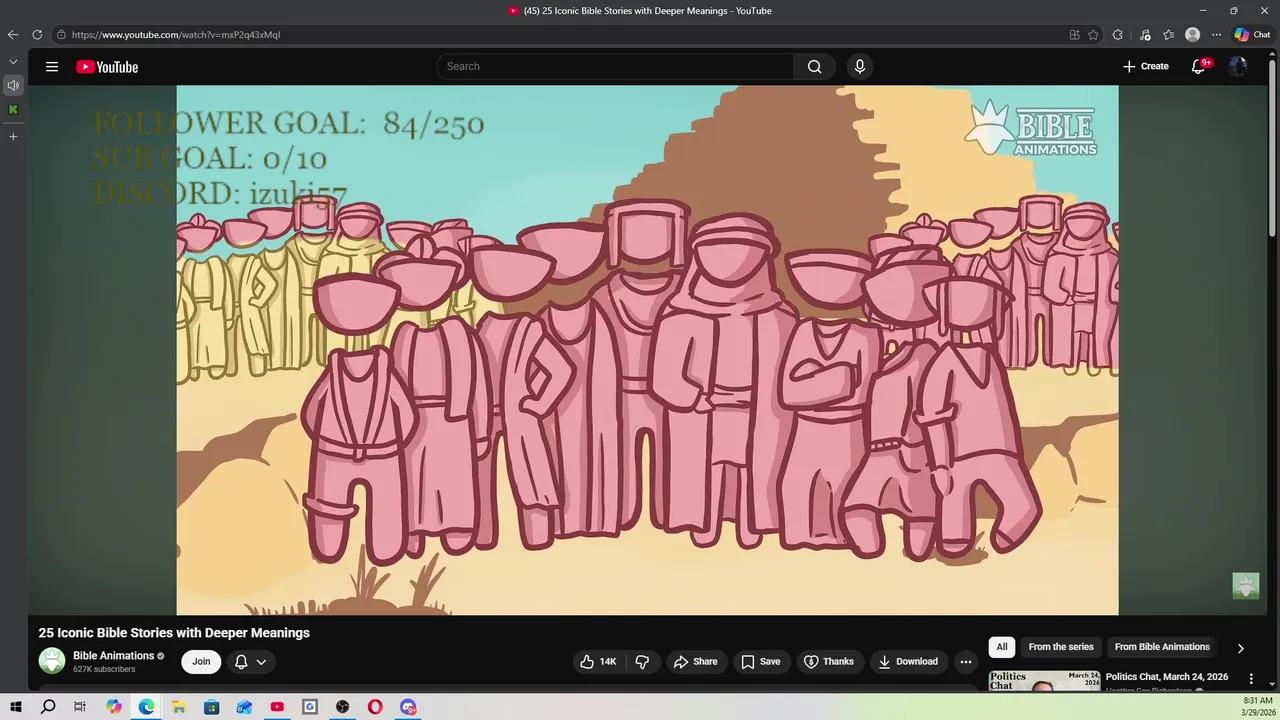Open the Politics Chat video thumbnail

click(x=1044, y=681)
